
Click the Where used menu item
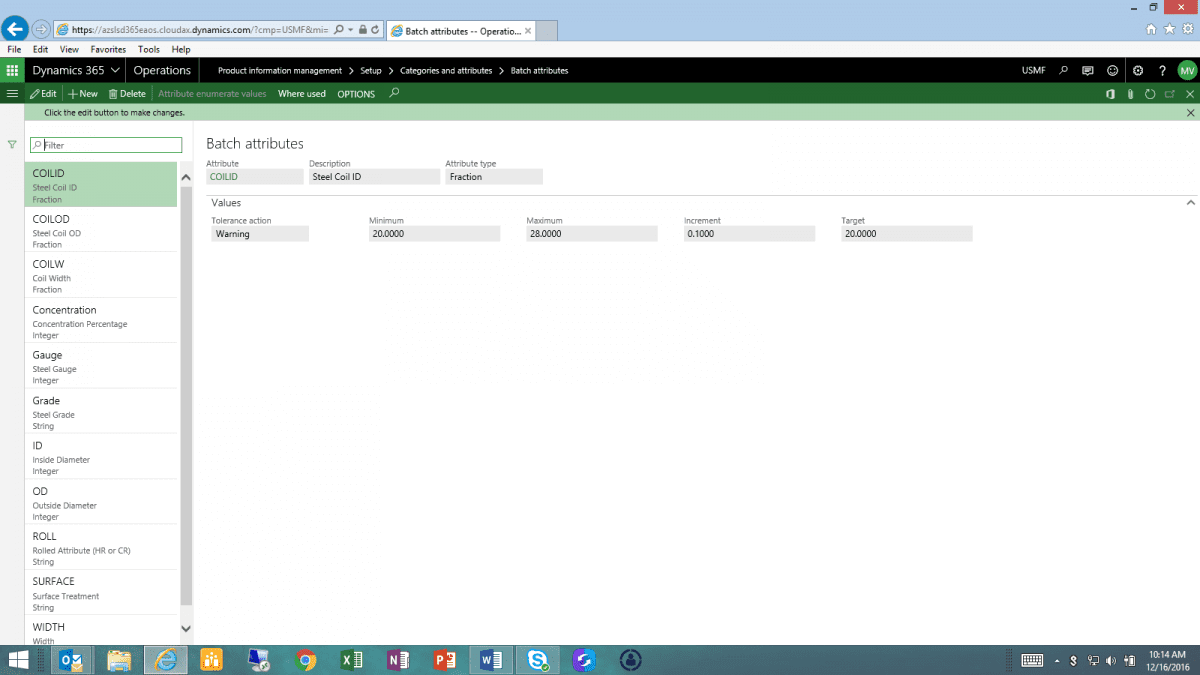(x=301, y=93)
